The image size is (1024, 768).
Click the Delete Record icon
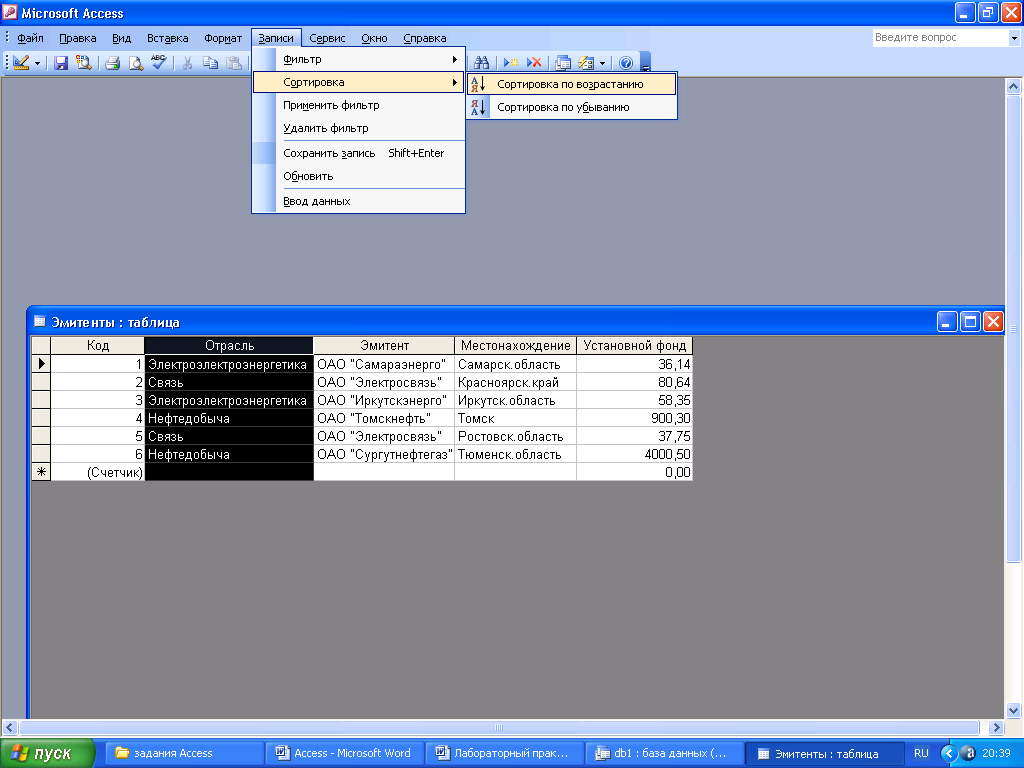tap(534, 63)
